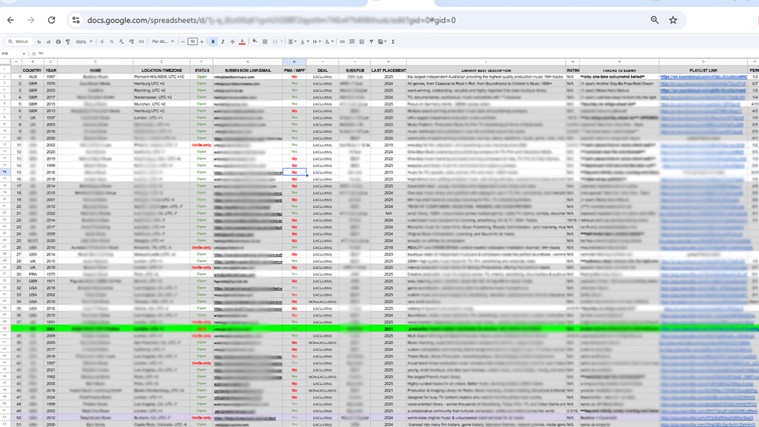Click the browser Reload button
Image resolution: width=759 pixels, height=427 pixels.
pyautogui.click(x=51, y=20)
